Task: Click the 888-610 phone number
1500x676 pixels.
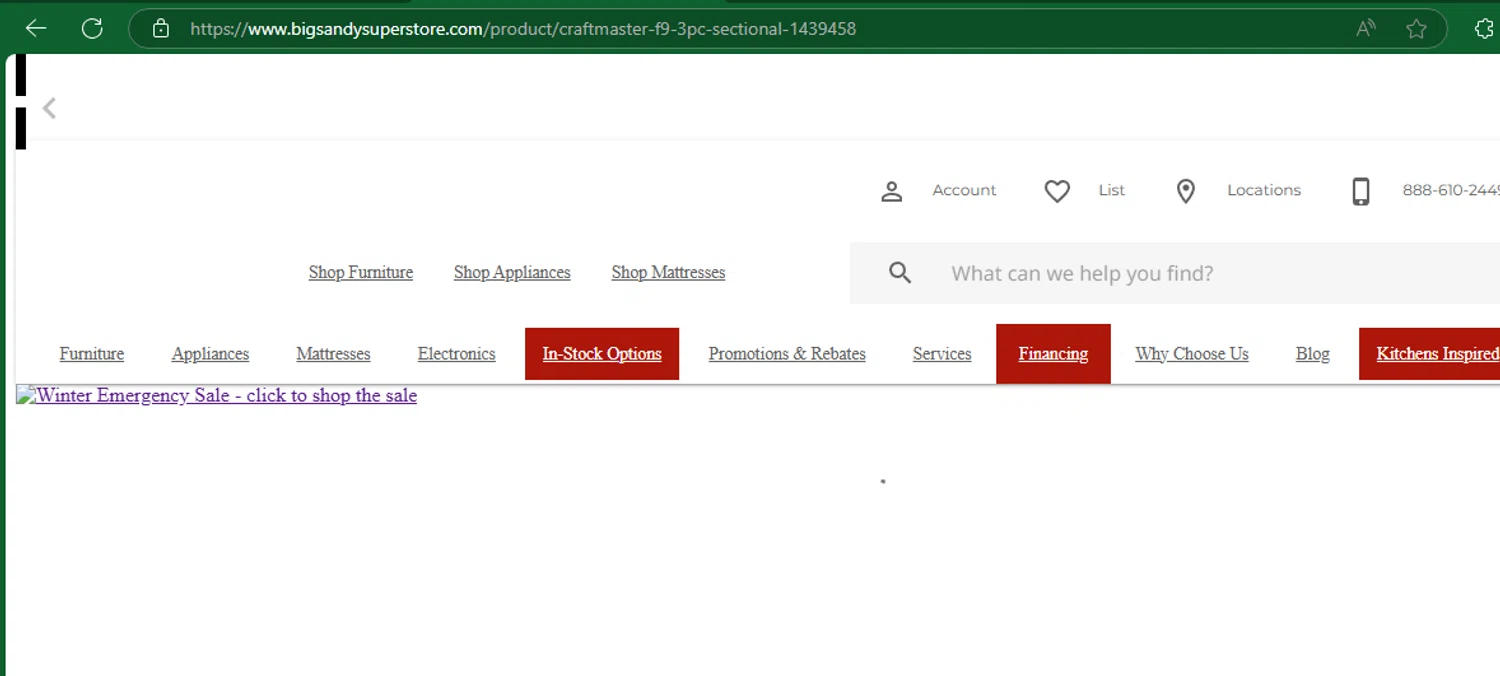Action: click(x=1450, y=190)
